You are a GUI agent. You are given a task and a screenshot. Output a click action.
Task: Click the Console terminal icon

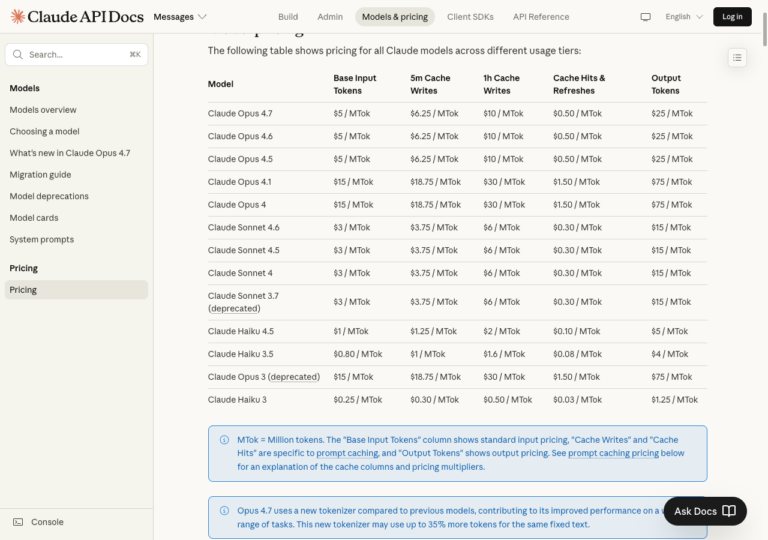(x=18, y=522)
